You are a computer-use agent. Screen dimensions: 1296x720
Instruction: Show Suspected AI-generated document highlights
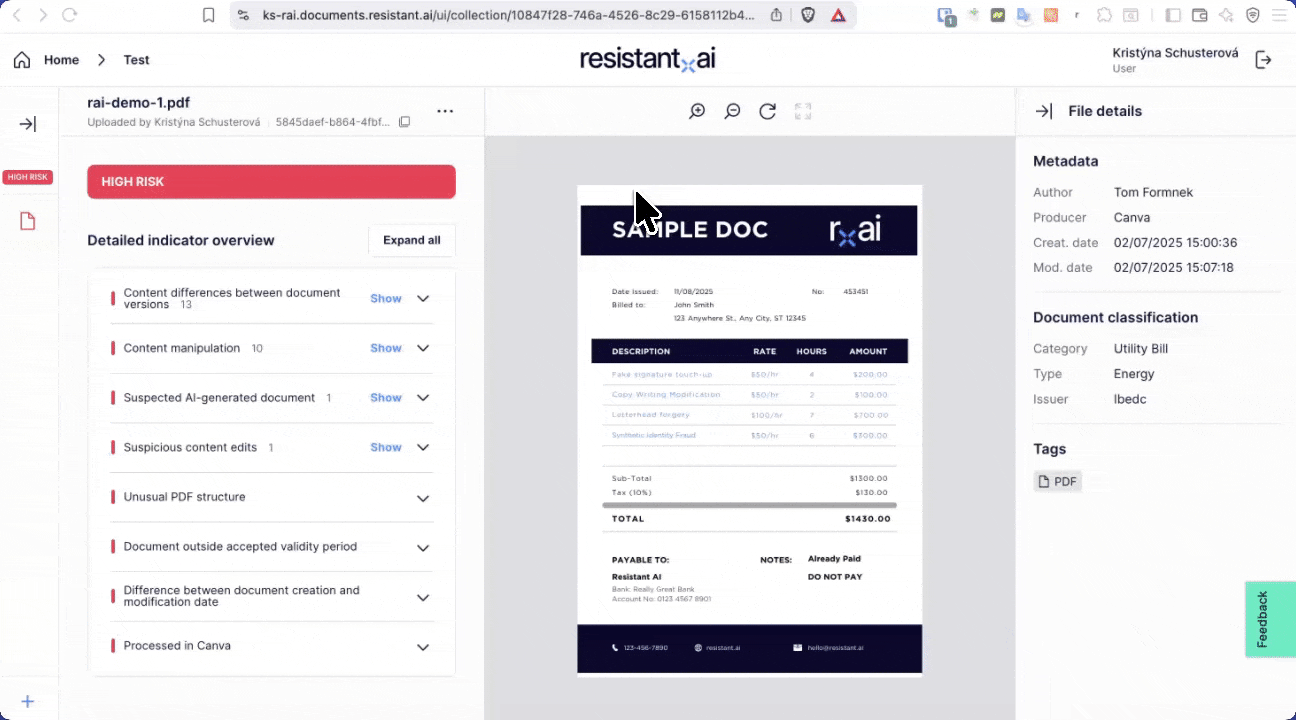coord(386,397)
